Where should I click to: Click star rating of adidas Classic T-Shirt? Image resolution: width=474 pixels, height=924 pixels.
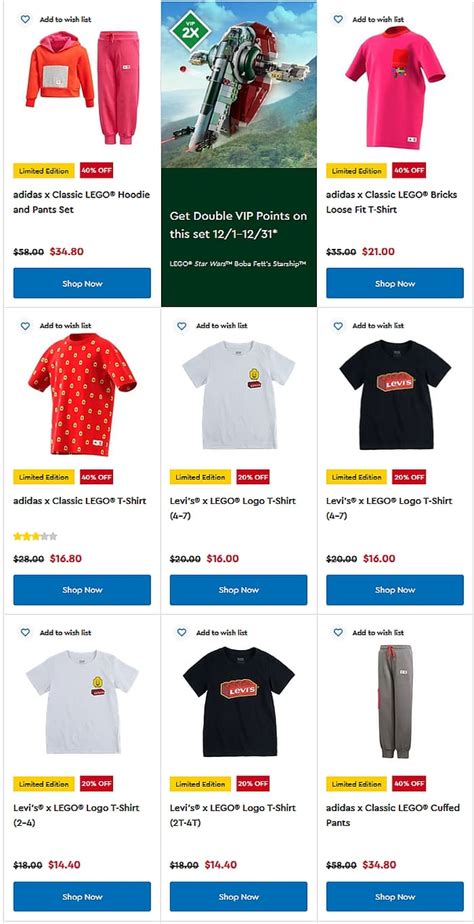coord(35,536)
